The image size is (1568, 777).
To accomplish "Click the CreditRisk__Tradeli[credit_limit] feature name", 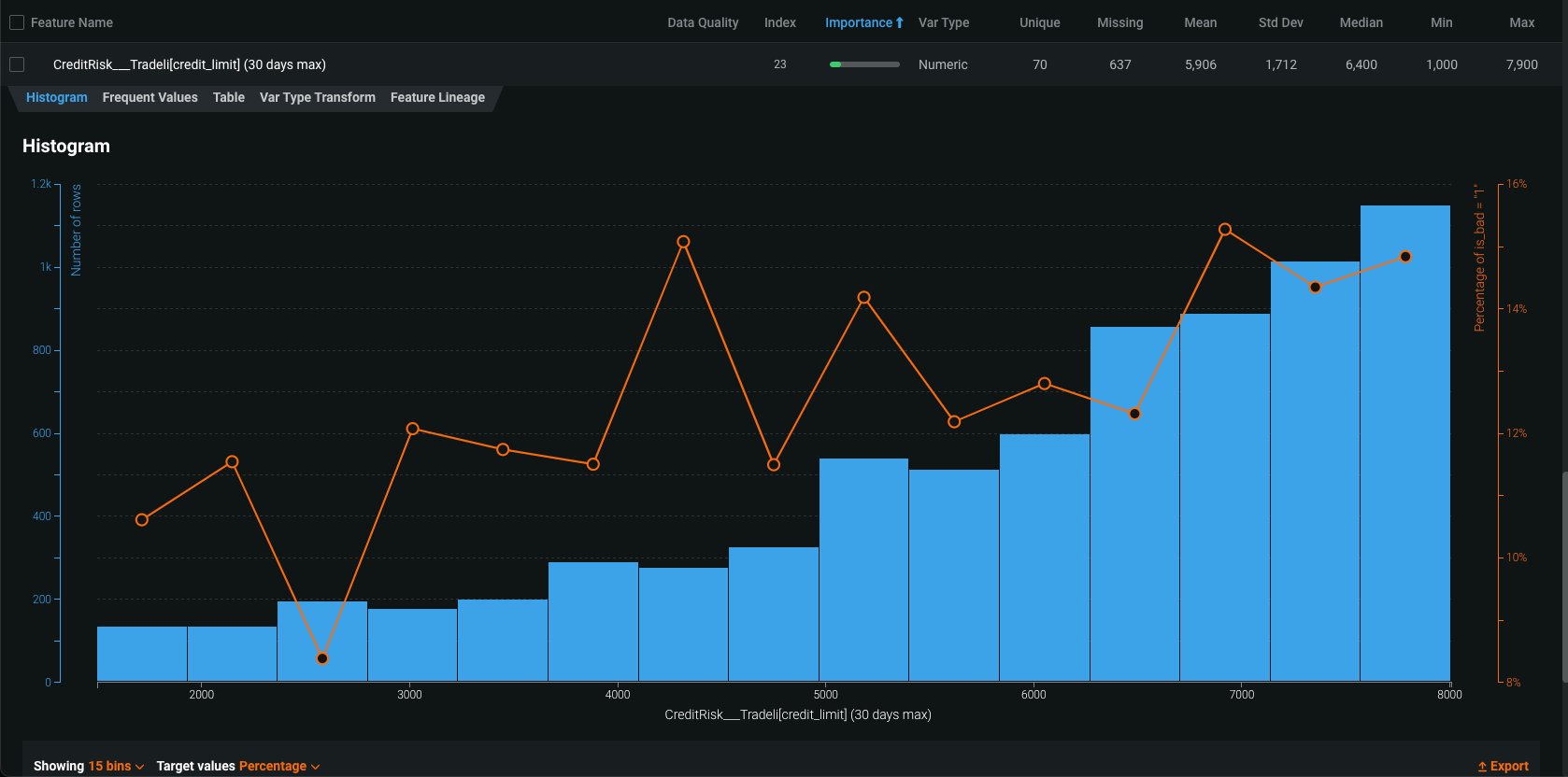I will [189, 64].
